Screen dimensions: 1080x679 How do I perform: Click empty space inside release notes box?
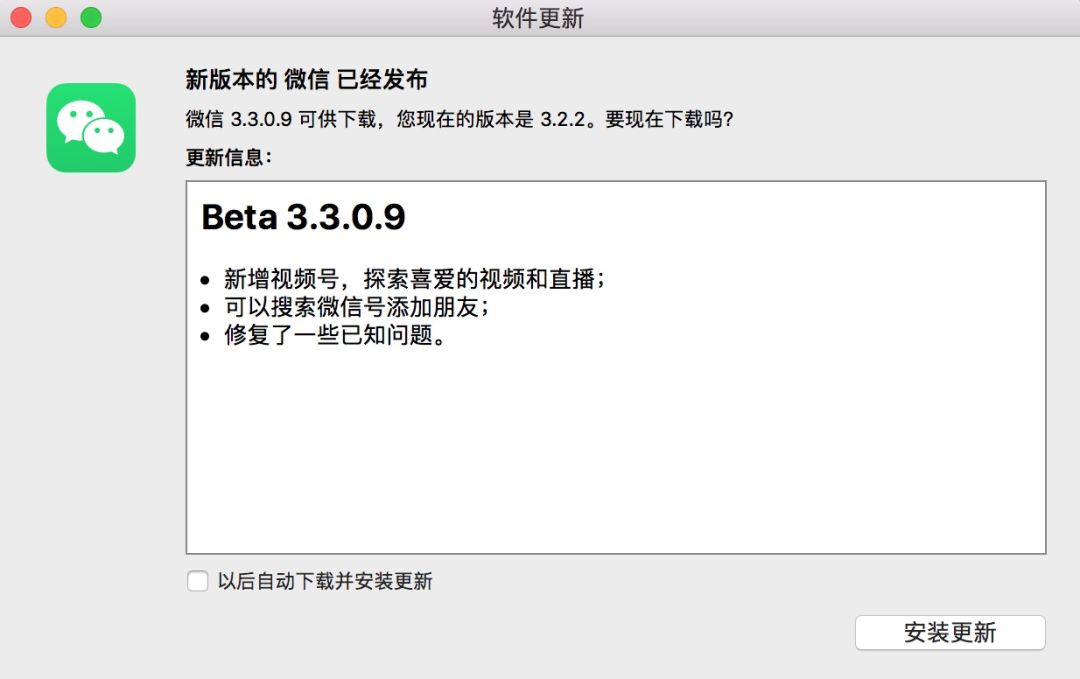click(616, 448)
